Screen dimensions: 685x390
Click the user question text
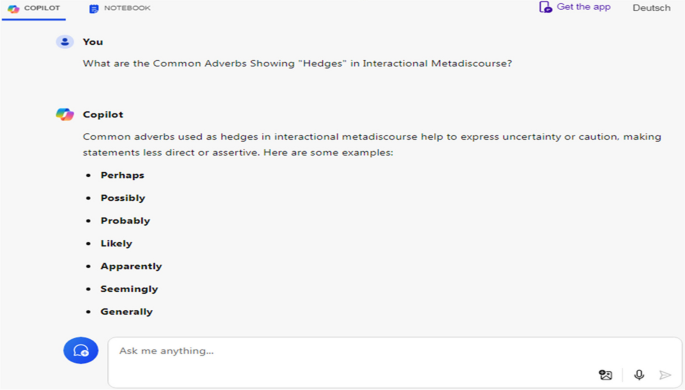(x=297, y=63)
